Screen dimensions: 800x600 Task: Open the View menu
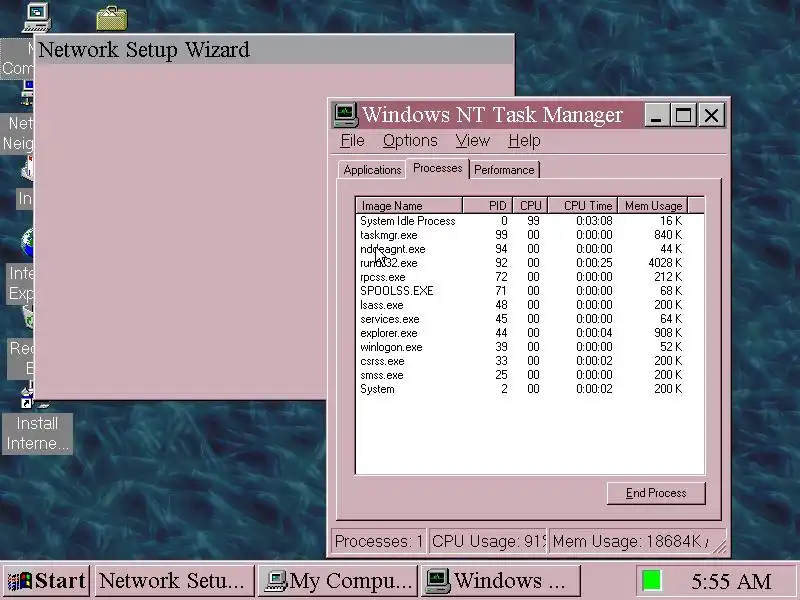point(472,140)
